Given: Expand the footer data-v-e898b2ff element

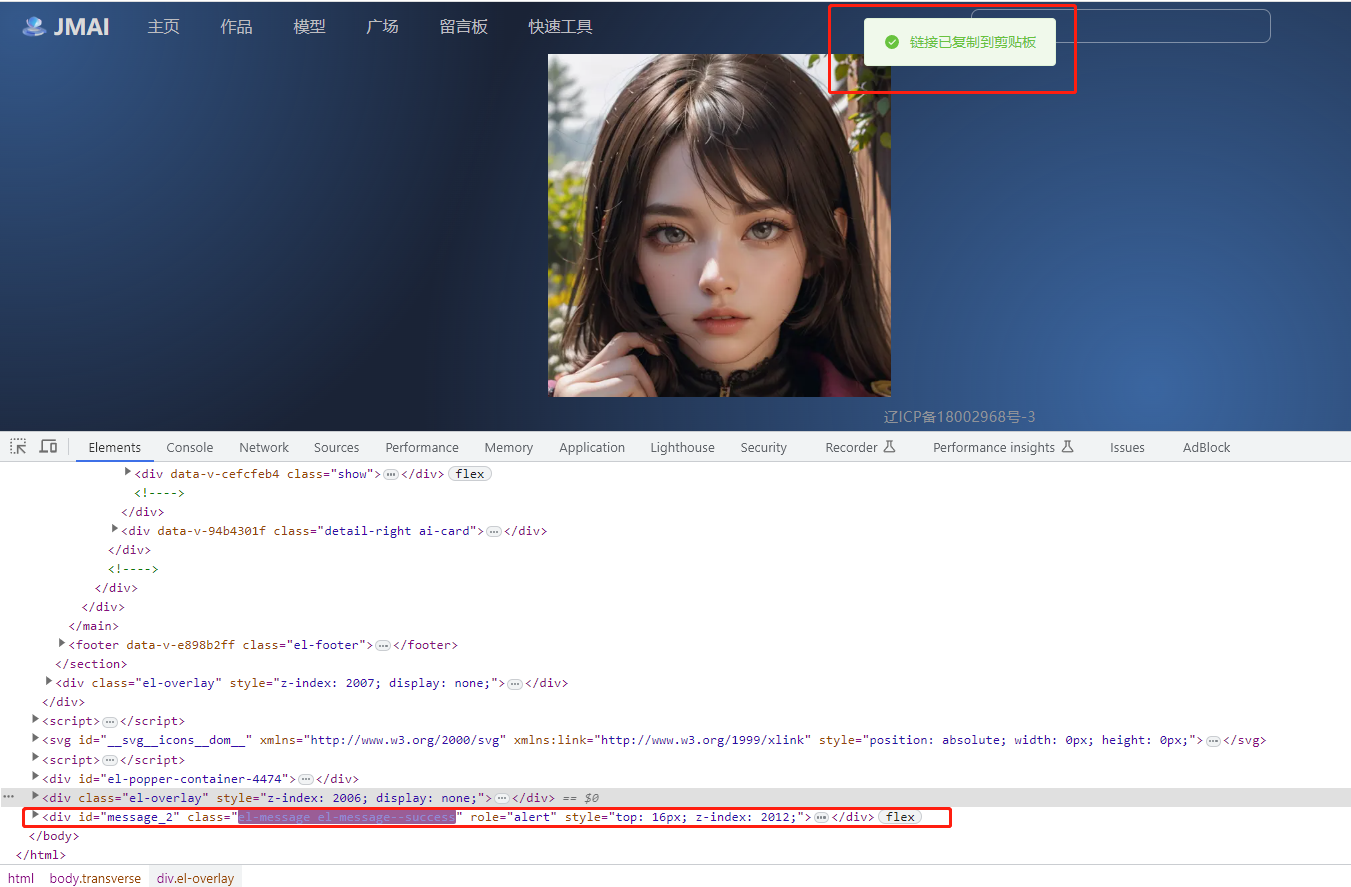Looking at the screenshot, I should pyautogui.click(x=62, y=643).
